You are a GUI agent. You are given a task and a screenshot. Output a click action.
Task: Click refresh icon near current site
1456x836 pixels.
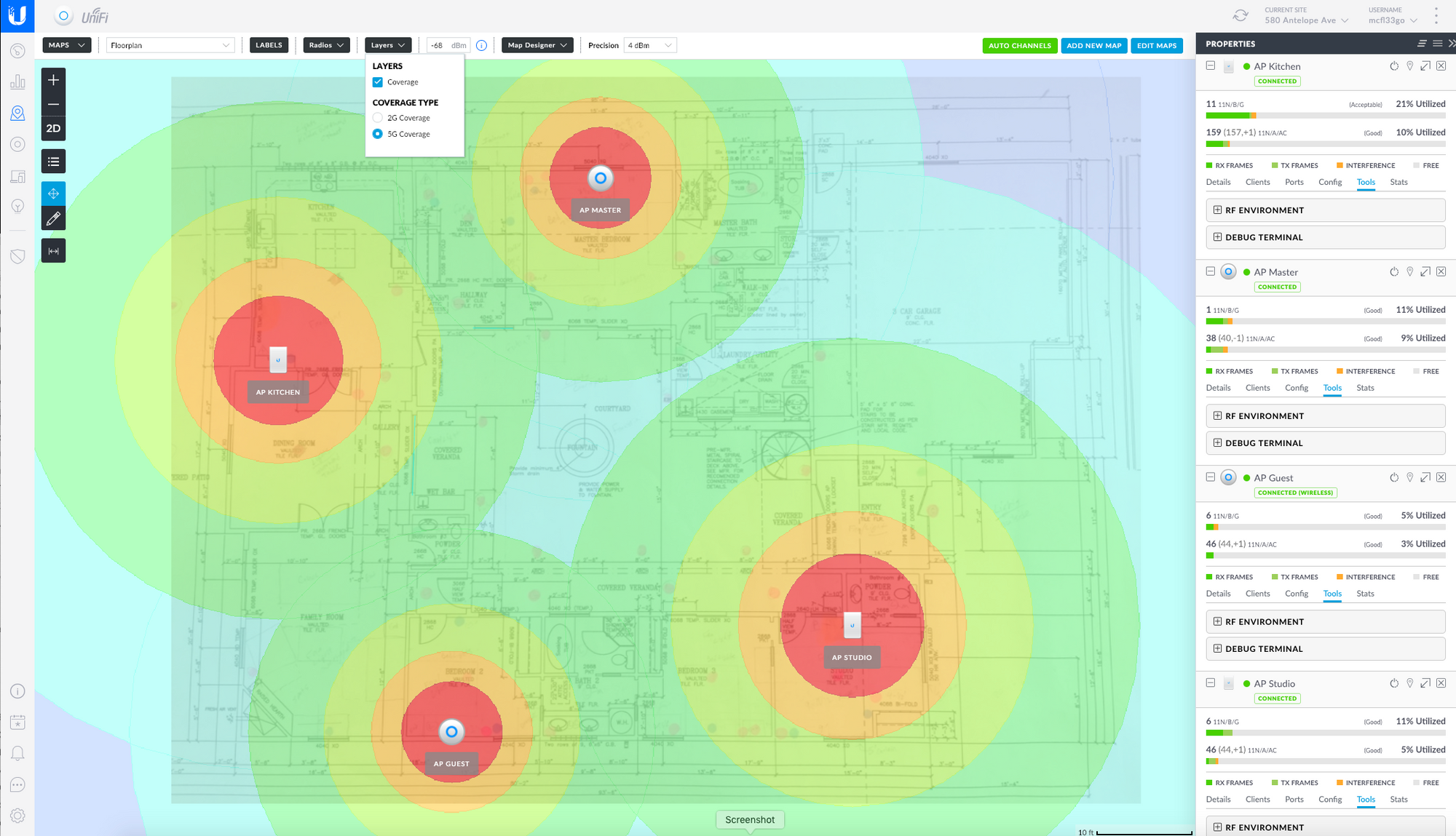pos(1241,15)
